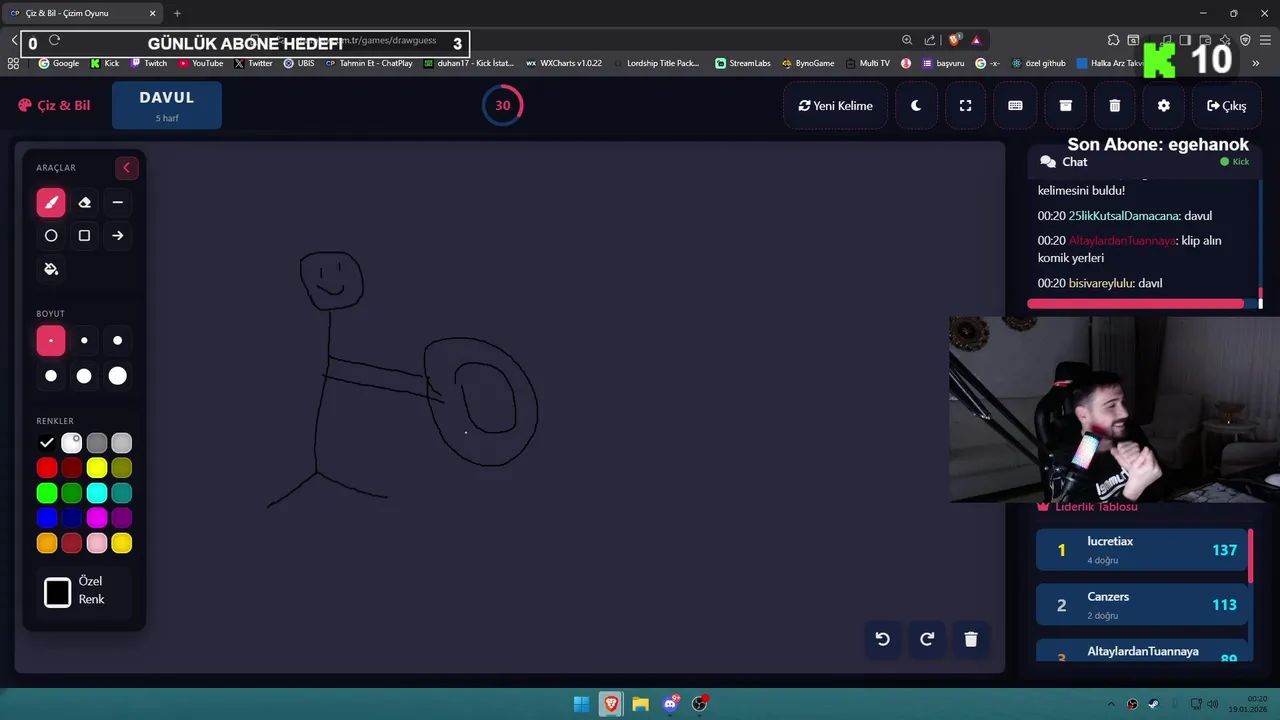Show hidden system tray icons

(x=1111, y=704)
